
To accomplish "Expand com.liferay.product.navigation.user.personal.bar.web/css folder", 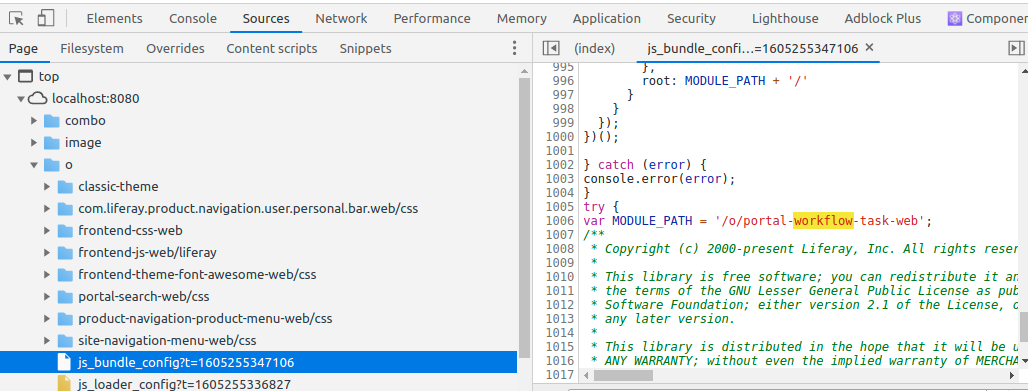I will [47, 209].
